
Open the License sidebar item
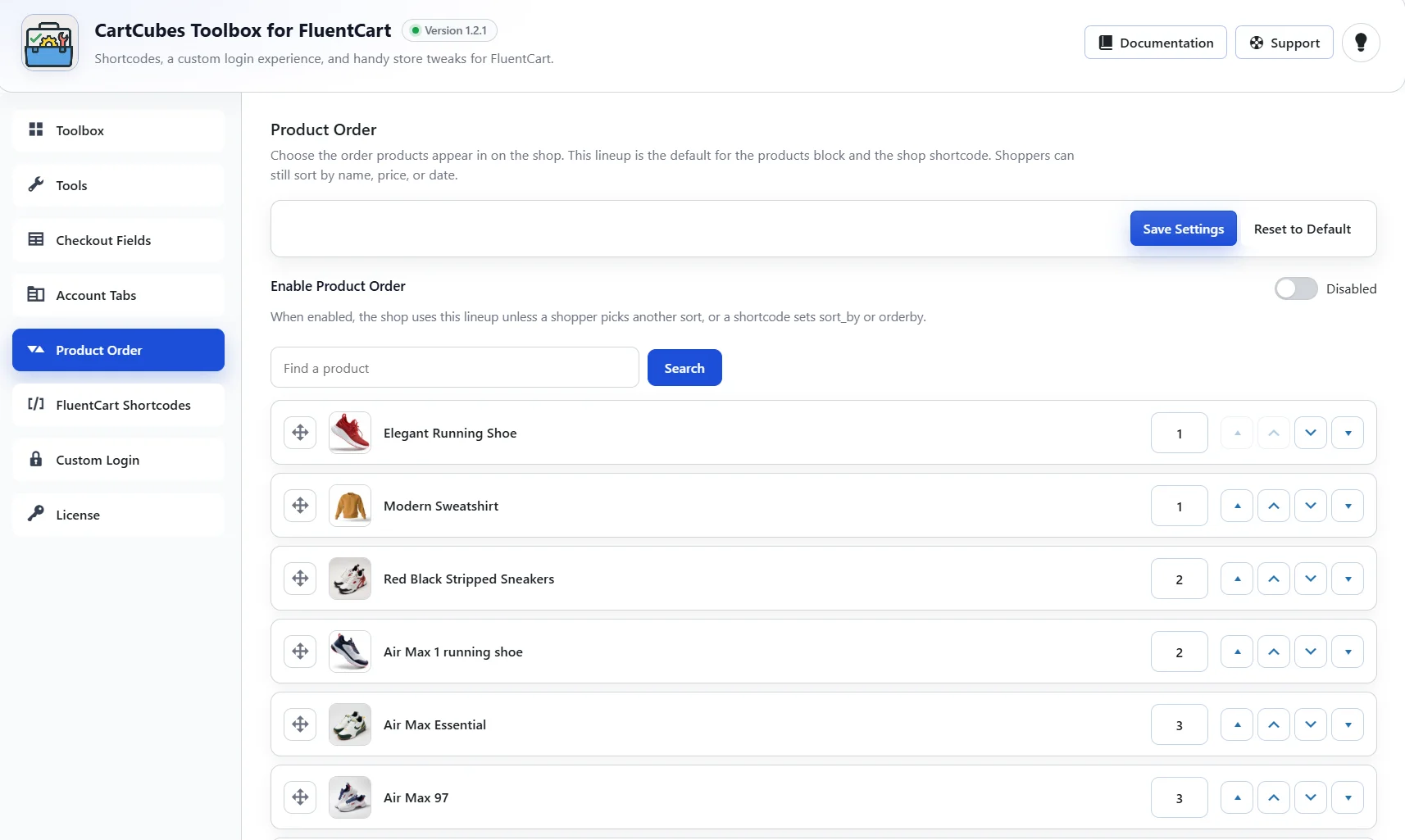click(x=118, y=515)
